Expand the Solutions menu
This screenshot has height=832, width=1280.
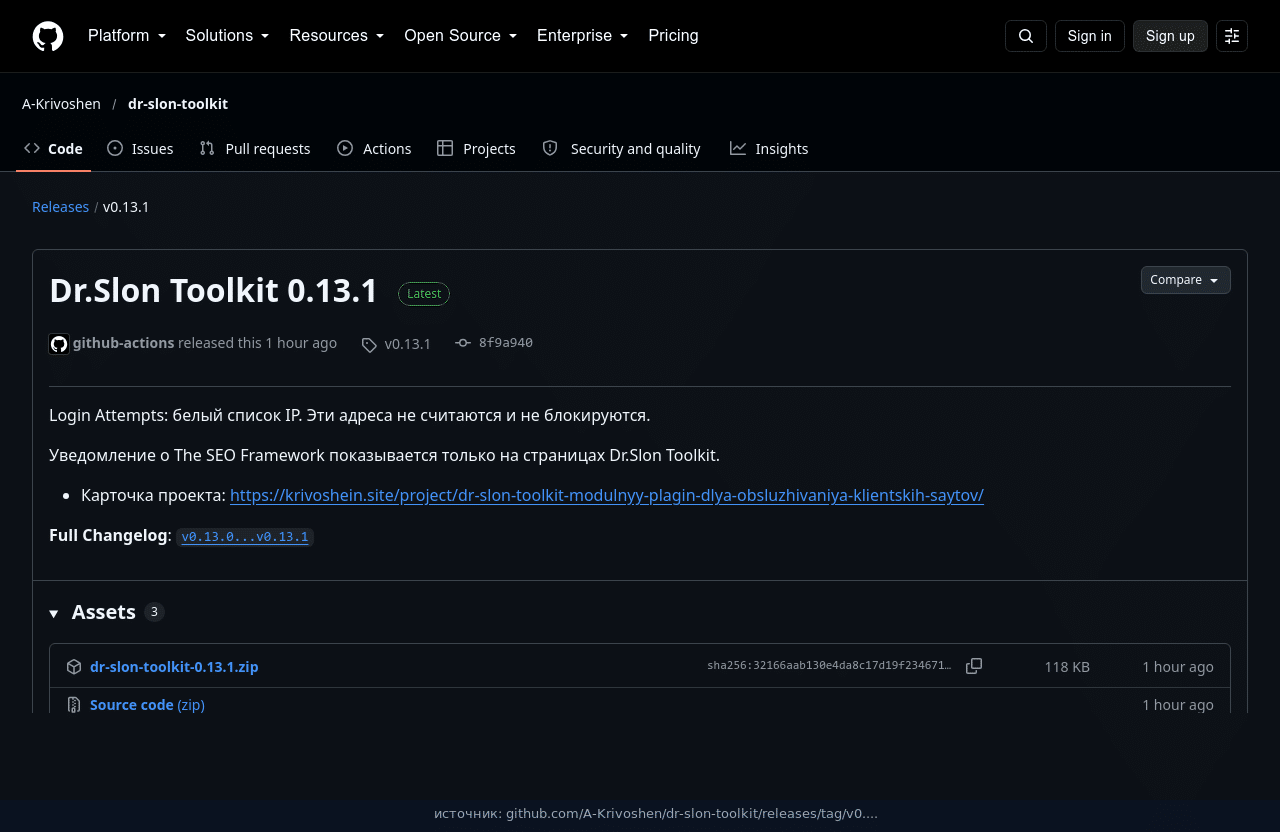tap(228, 36)
